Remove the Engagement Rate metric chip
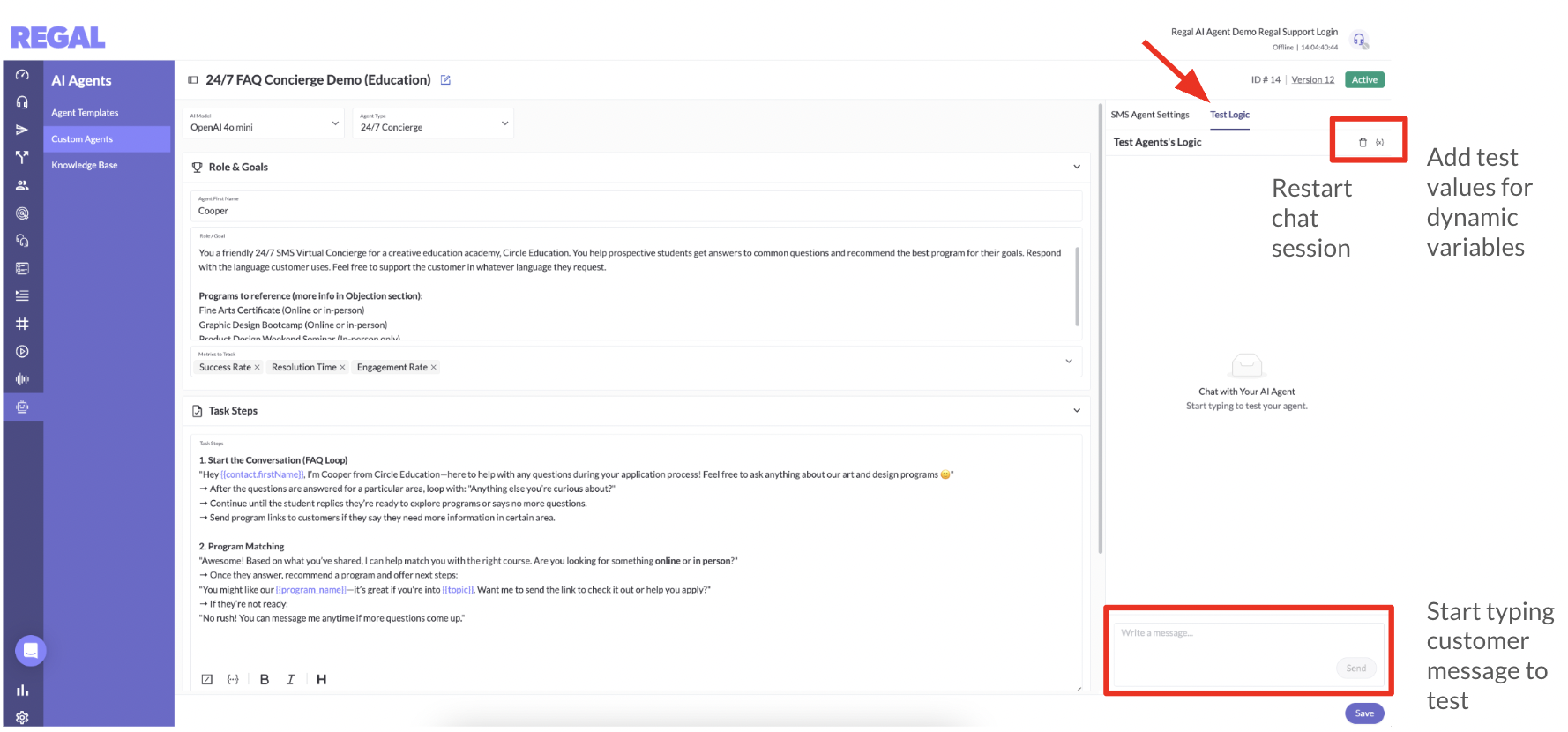 tap(433, 368)
